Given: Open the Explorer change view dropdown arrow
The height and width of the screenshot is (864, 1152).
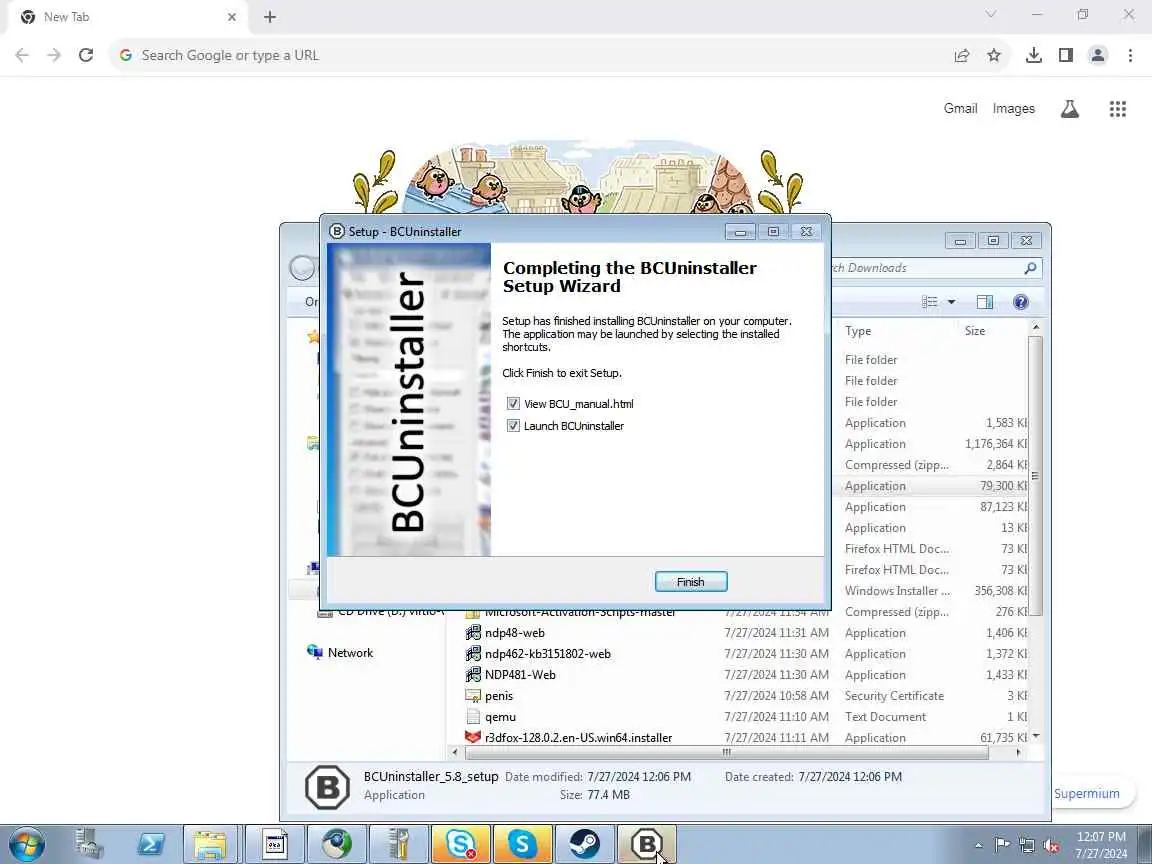Looking at the screenshot, I should click(x=951, y=302).
